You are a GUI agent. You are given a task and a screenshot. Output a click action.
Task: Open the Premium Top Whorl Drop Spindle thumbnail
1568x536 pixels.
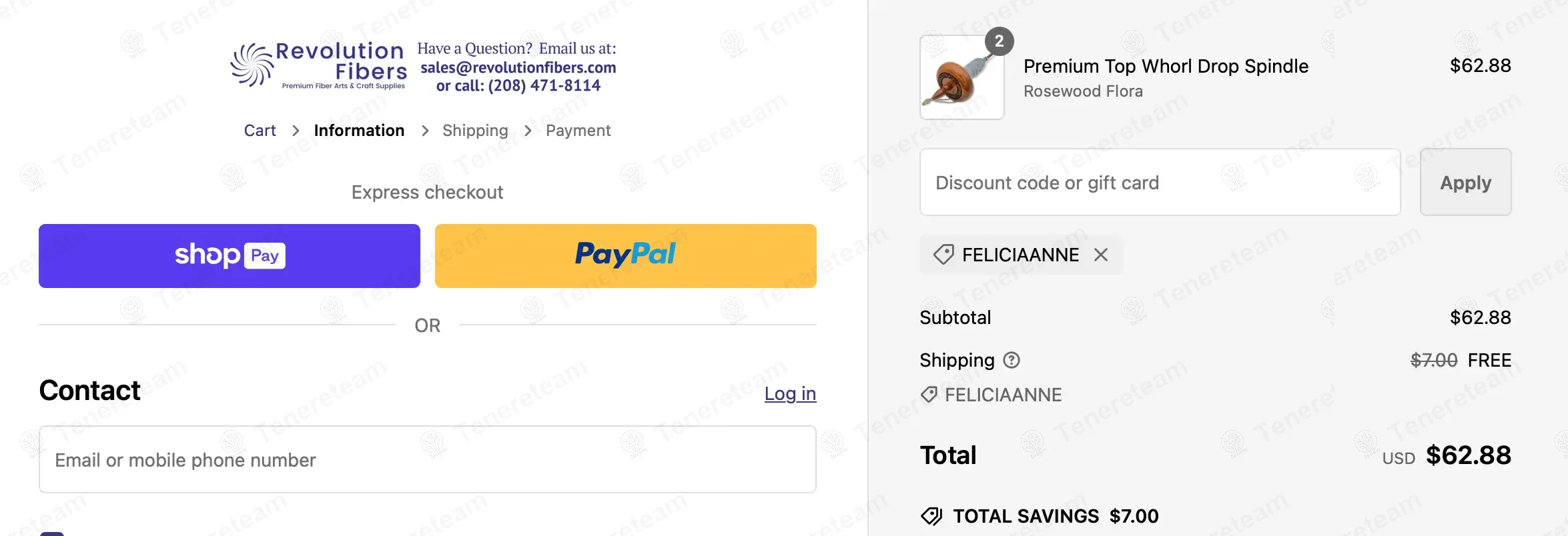[961, 78]
